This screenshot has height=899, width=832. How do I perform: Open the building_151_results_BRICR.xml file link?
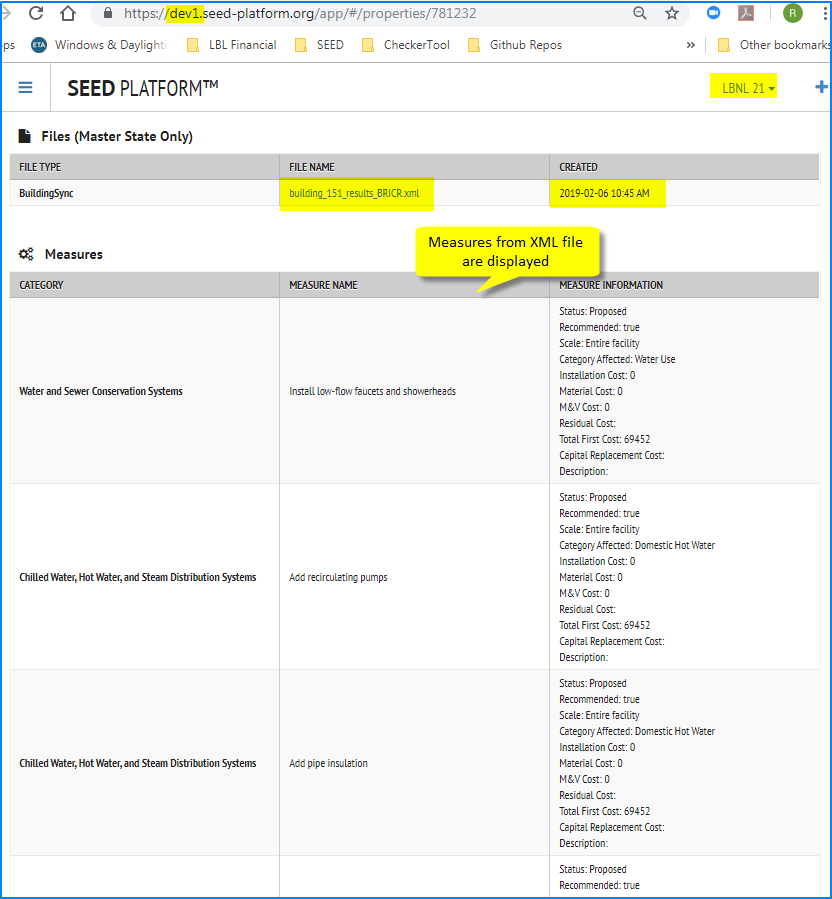click(355, 192)
